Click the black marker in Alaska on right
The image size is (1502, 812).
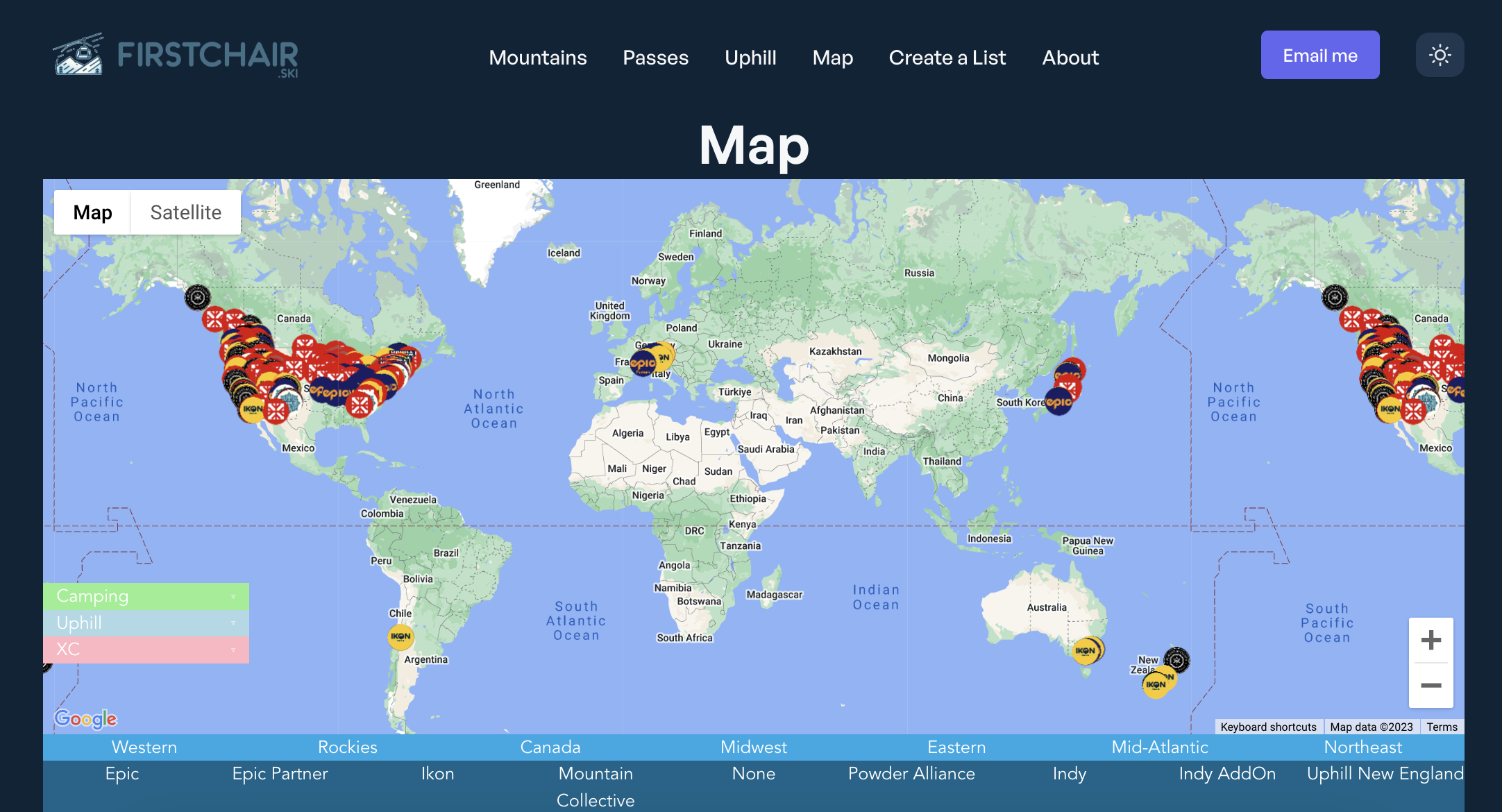click(x=1335, y=298)
